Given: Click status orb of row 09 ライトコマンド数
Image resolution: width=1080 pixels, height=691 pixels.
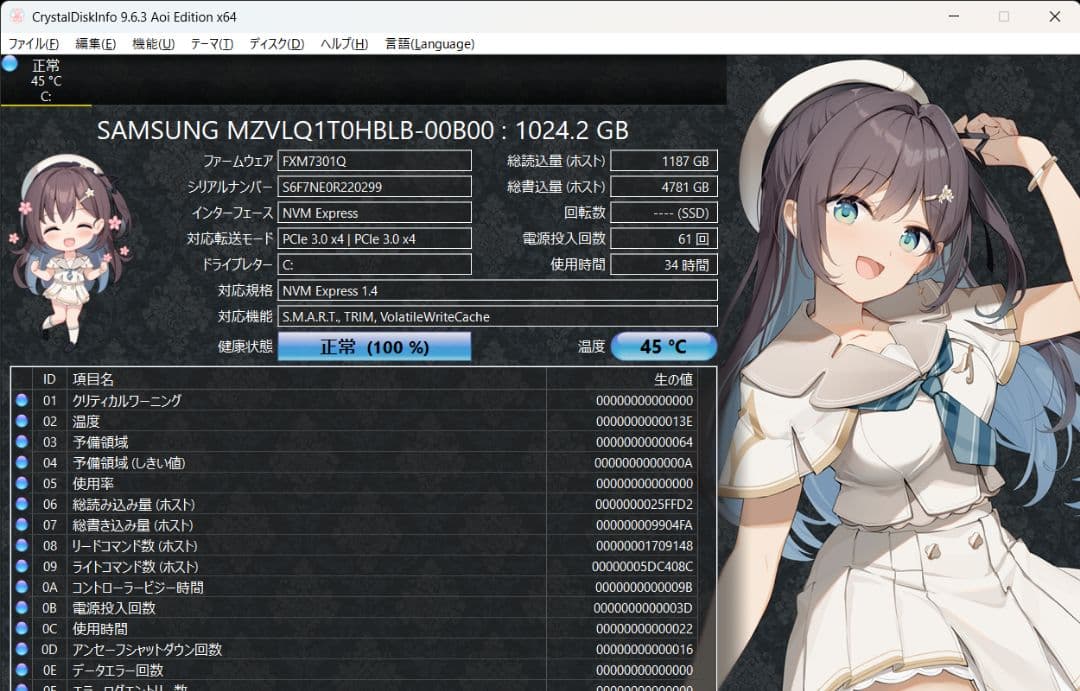Looking at the screenshot, I should pos(21,566).
